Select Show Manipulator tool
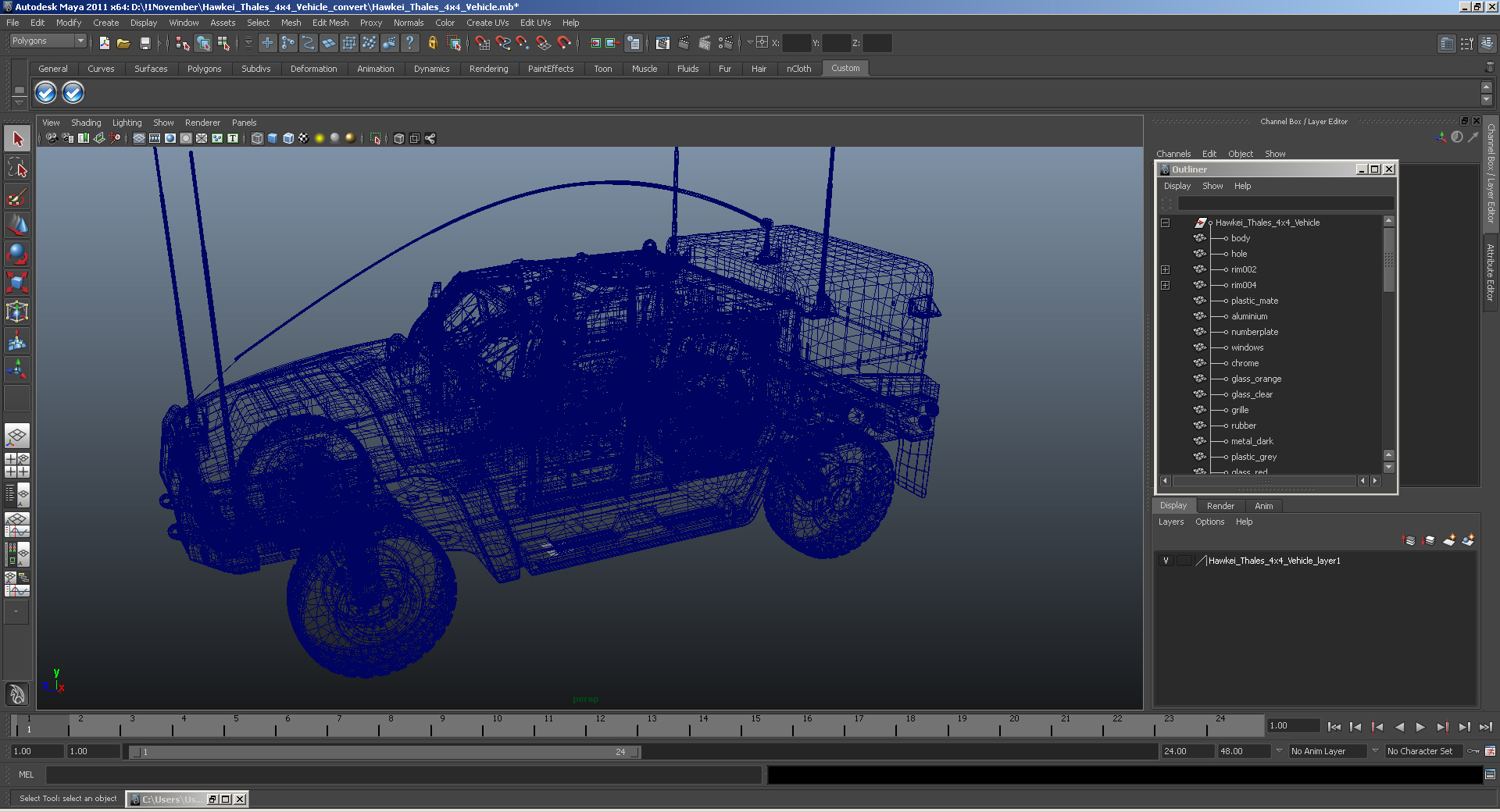Viewport: 1500px width, 812px height. click(x=17, y=369)
